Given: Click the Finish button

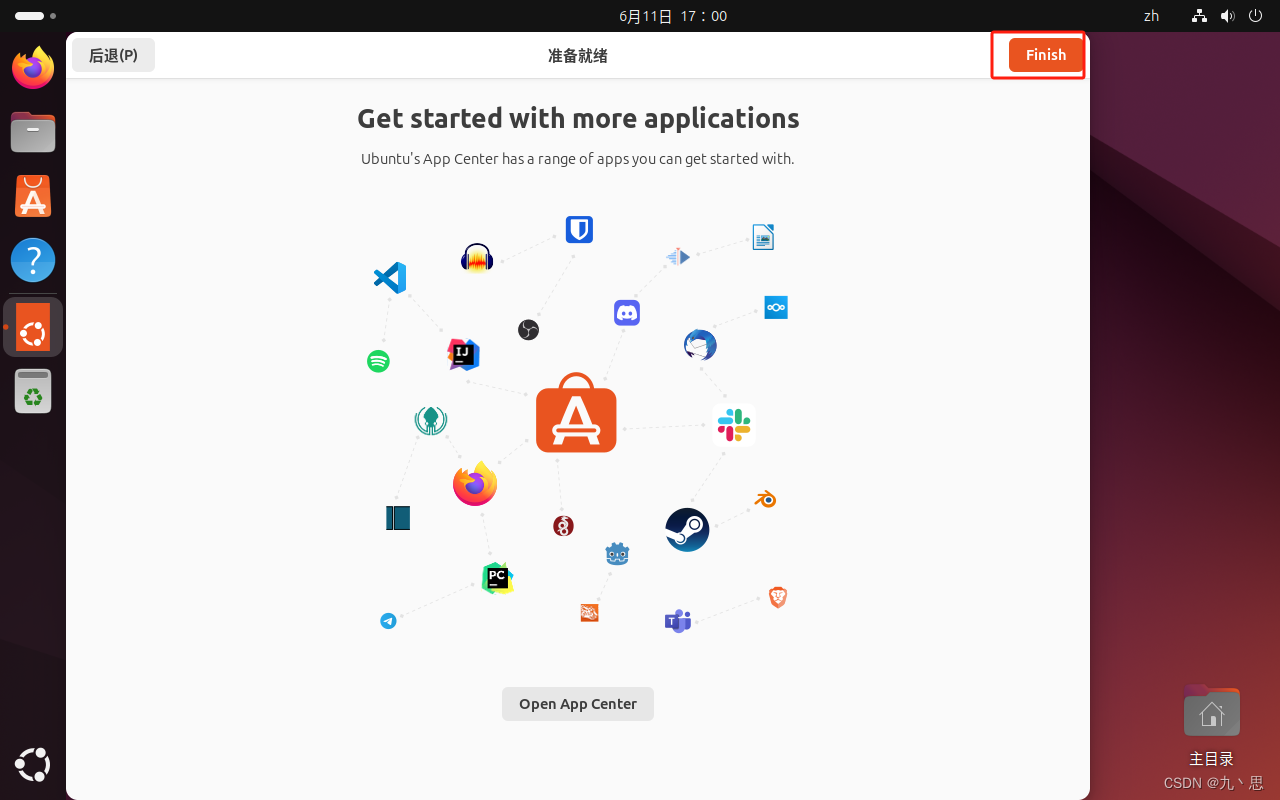Looking at the screenshot, I should tap(1045, 55).
